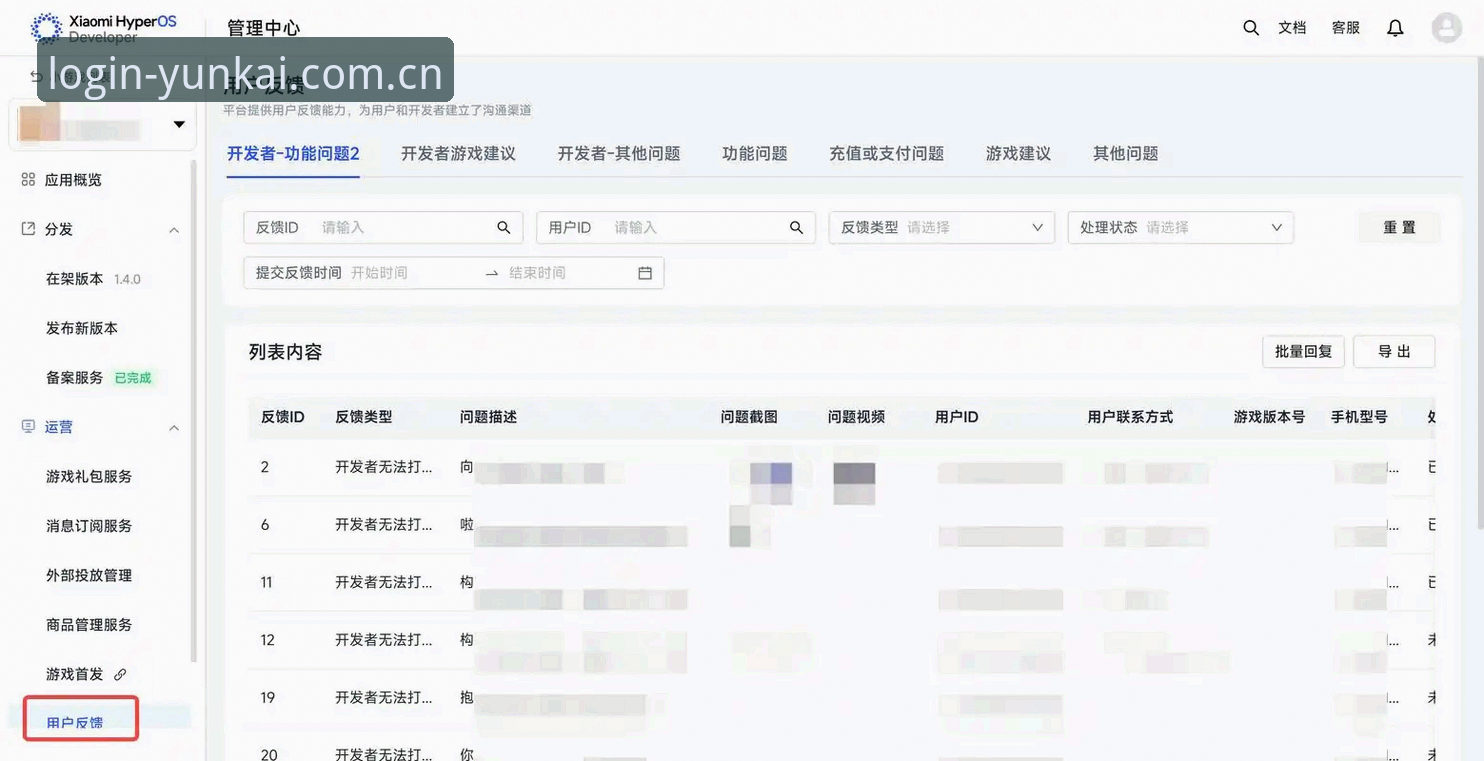Open the app selector dropdown arrow

[180, 125]
